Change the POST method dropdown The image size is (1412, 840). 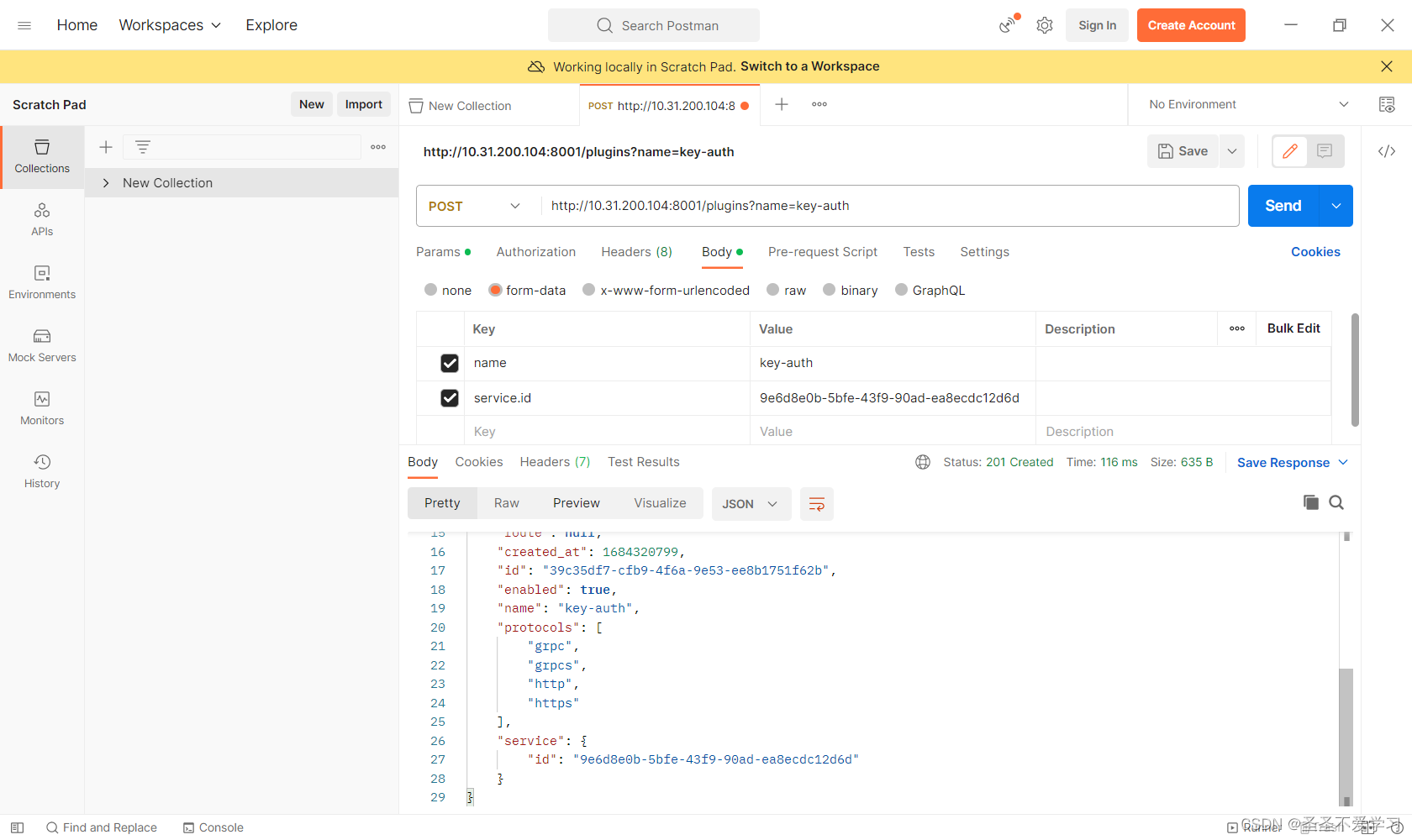coord(475,206)
